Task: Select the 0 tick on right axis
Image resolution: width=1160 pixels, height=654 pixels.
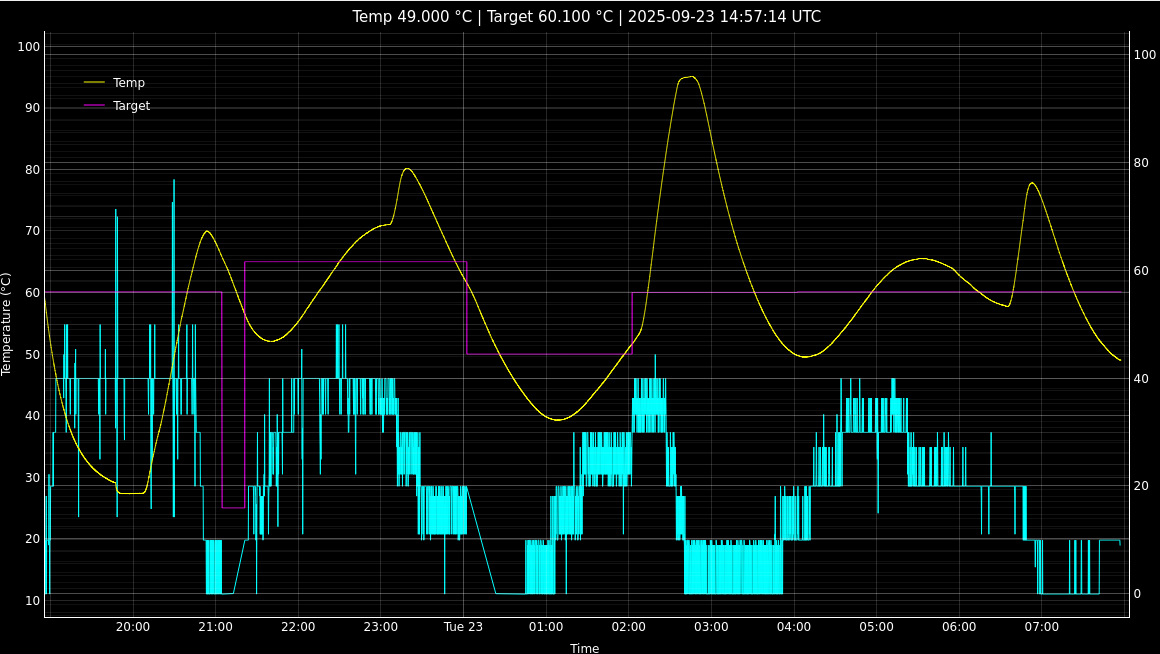Action: [x=1138, y=594]
